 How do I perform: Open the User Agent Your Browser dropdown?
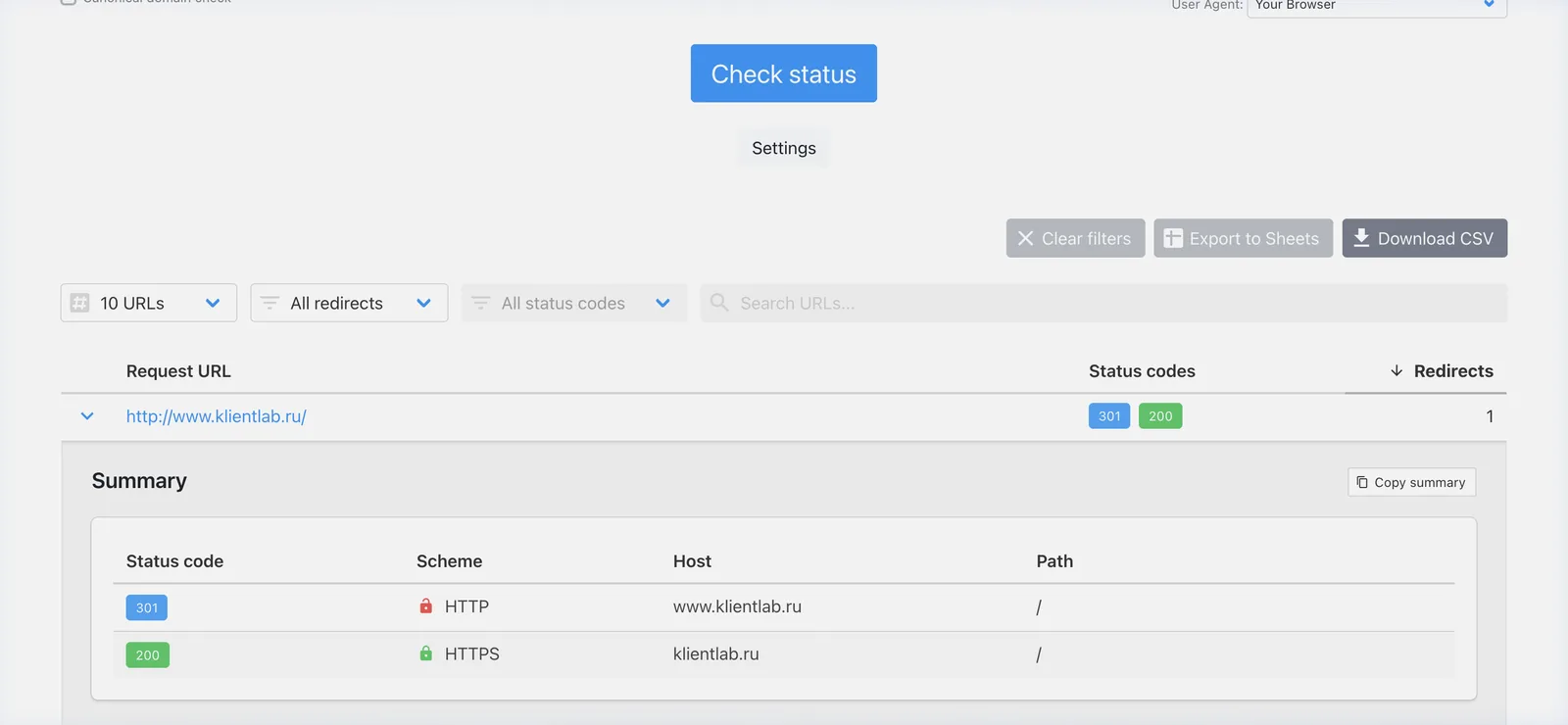point(1377,6)
